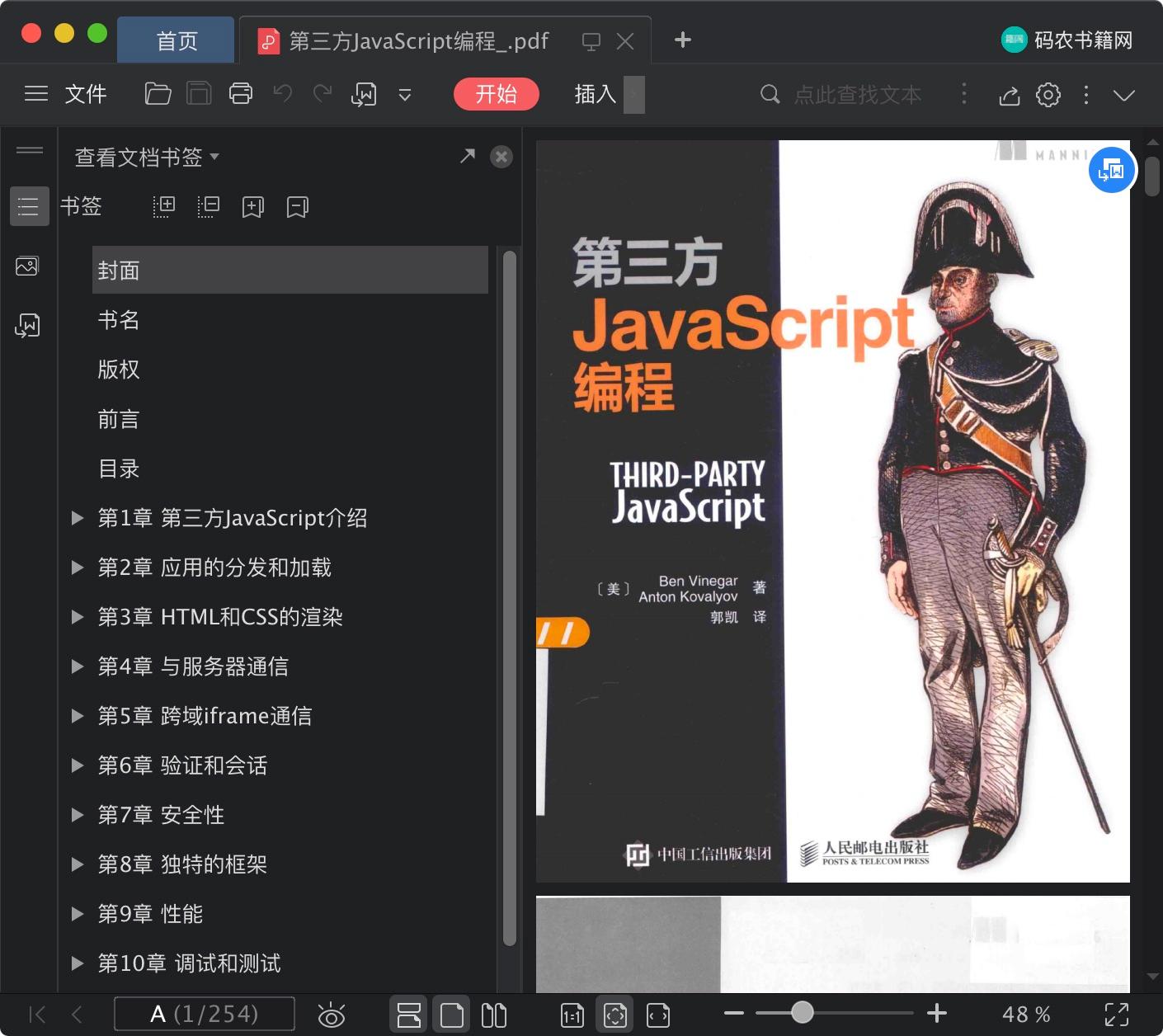Click the undo arrow icon

tap(283, 93)
